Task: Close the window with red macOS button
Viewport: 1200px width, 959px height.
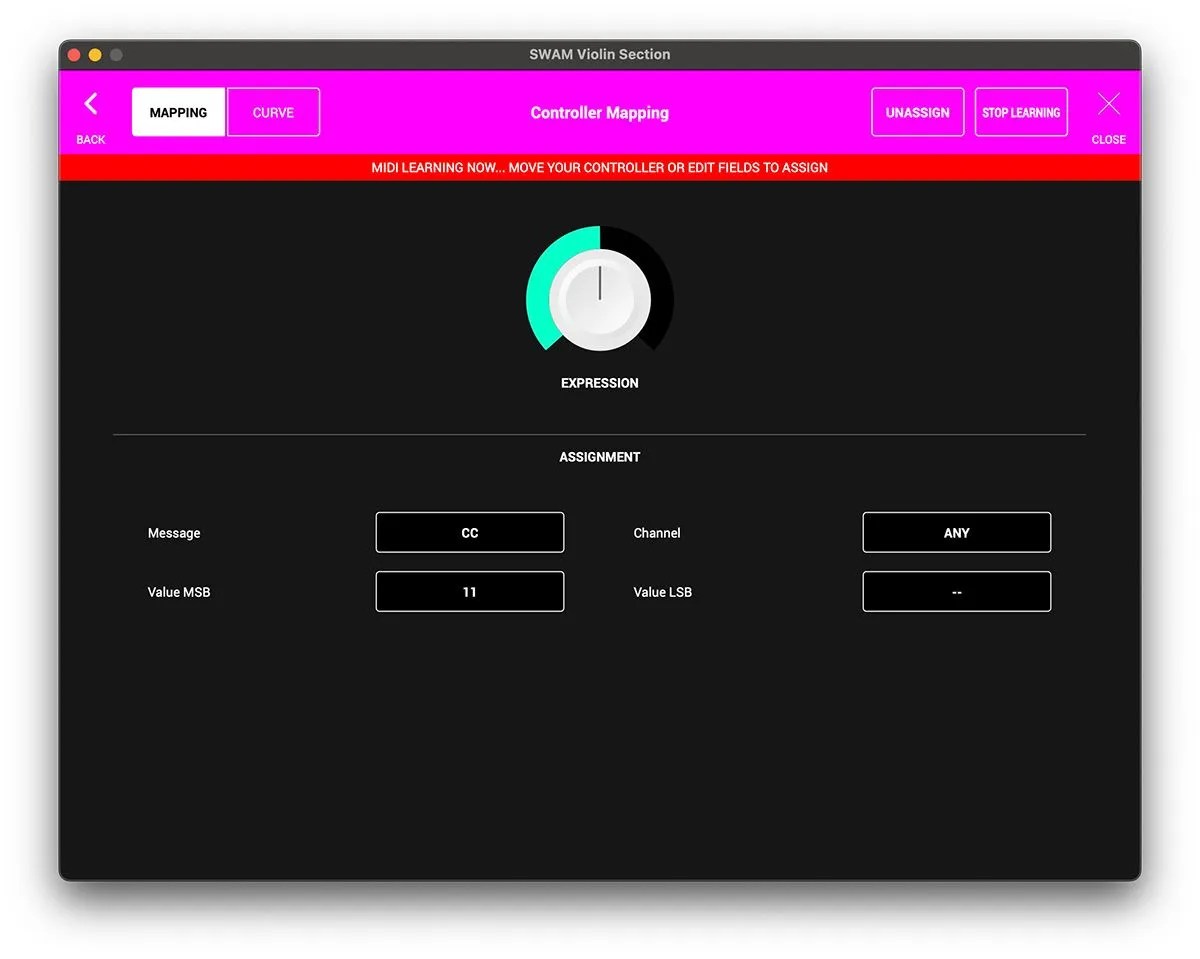Action: click(x=74, y=55)
